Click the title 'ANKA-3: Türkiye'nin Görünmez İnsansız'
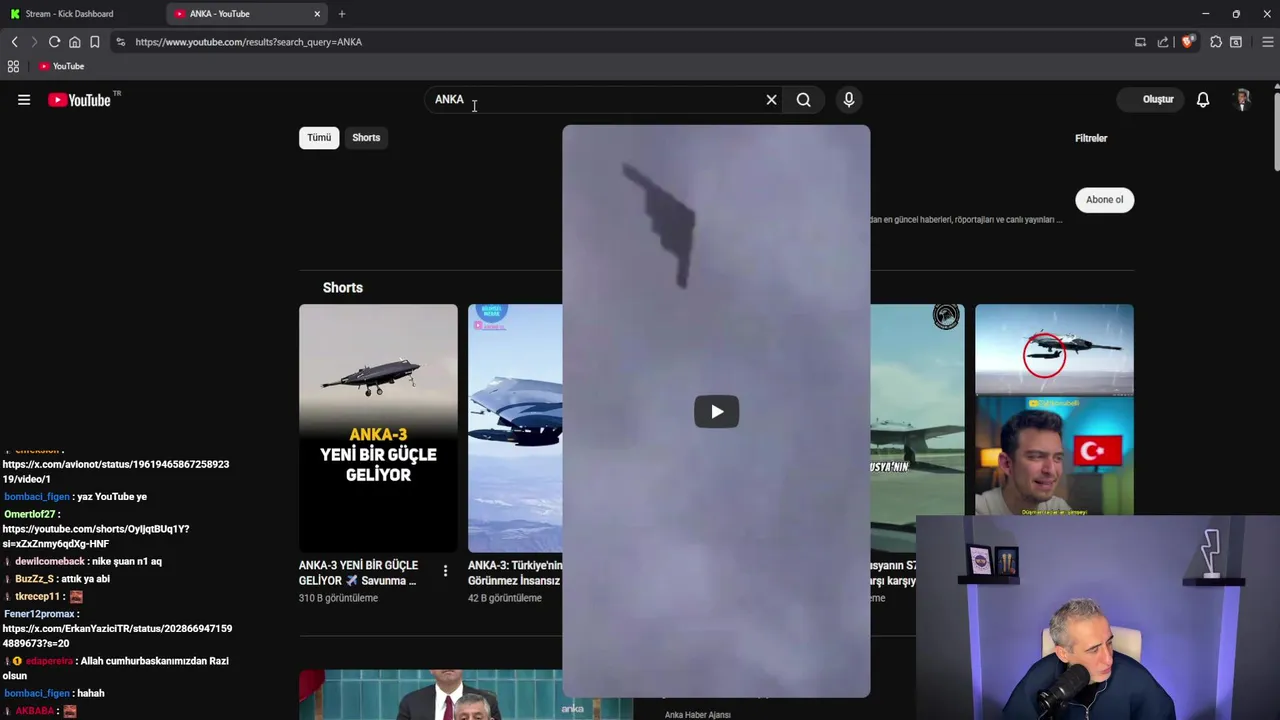The height and width of the screenshot is (720, 1280). [515, 573]
